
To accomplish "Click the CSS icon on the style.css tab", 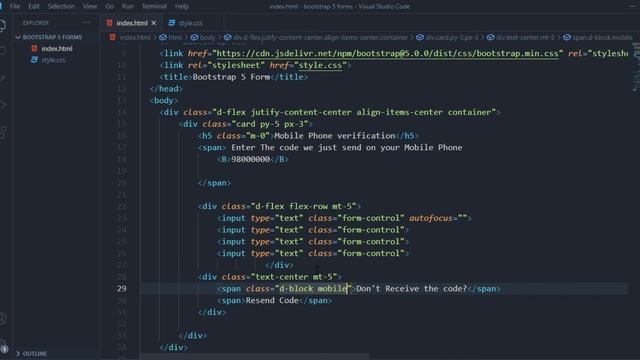I will point(172,23).
